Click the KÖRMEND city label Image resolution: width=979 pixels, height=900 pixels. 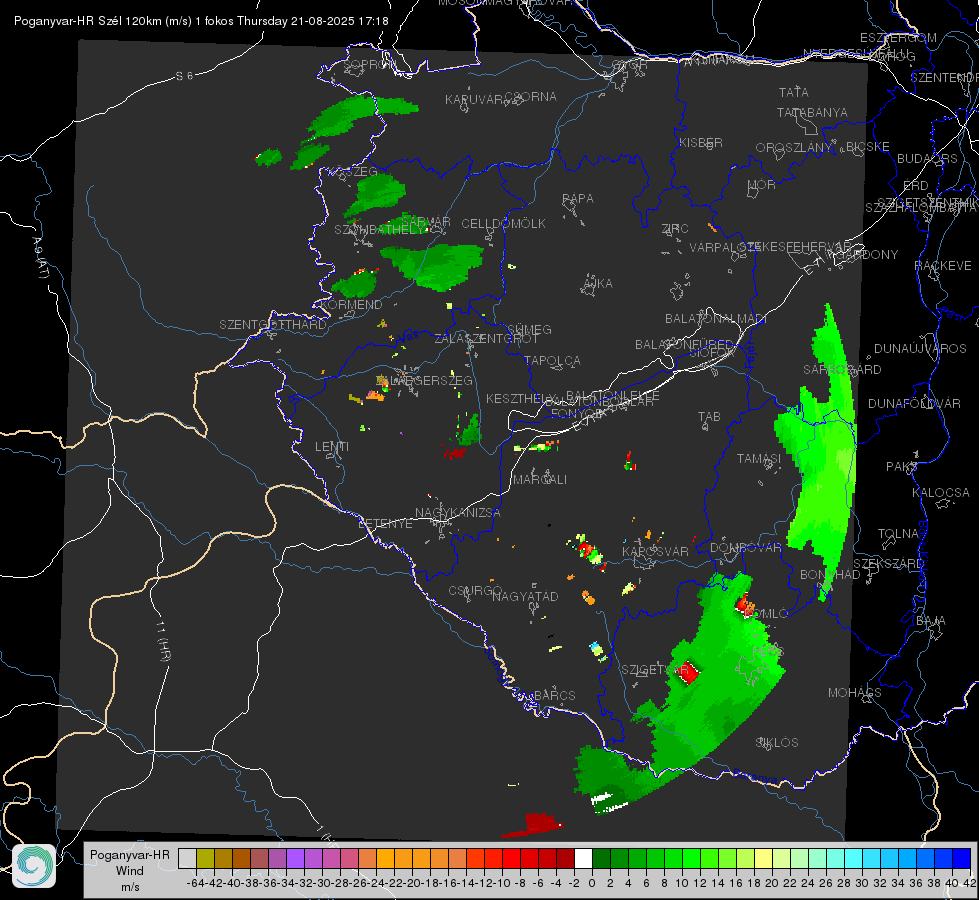pyautogui.click(x=350, y=305)
